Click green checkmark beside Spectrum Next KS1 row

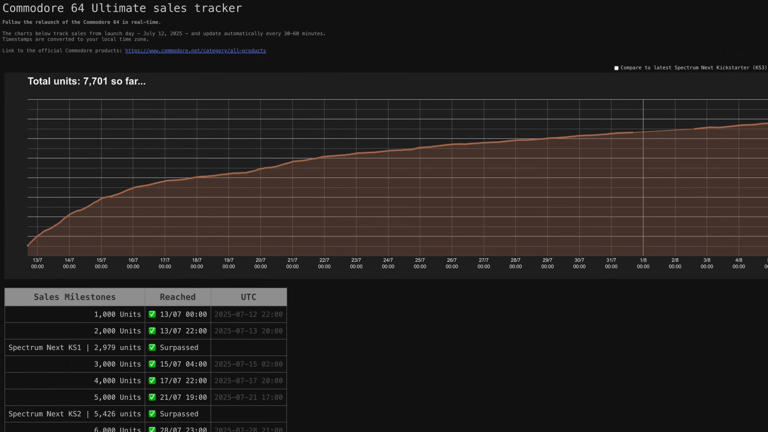(152, 347)
